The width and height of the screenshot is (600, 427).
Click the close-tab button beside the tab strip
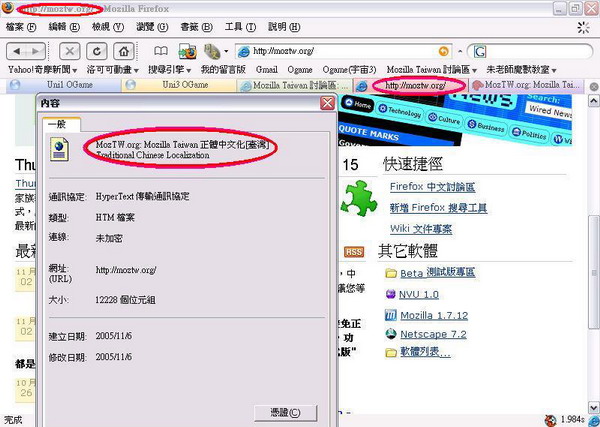pos(593,87)
